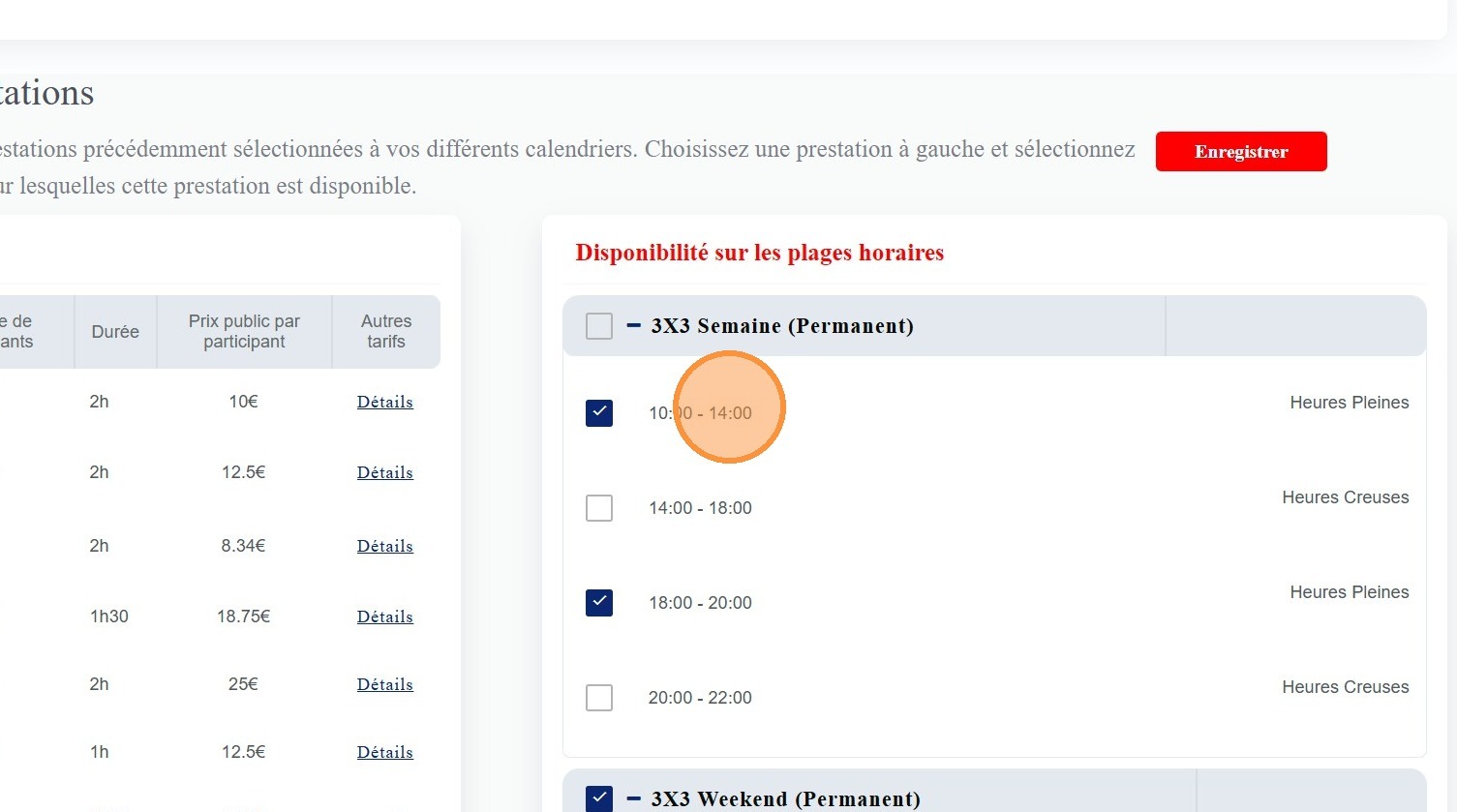The width and height of the screenshot is (1457, 812).
Task: Uncheck the 18:00 - 20:00 slot checkbox
Action: pos(599,603)
